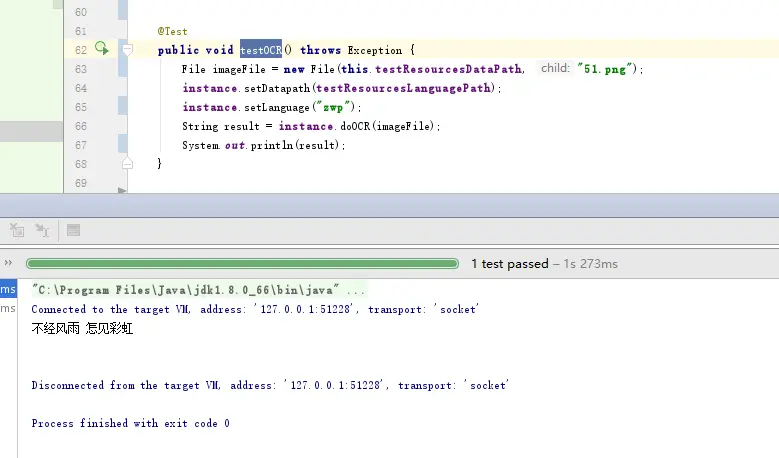This screenshot has width=779, height=458.
Task: Click the green test progress bar
Action: point(242,263)
